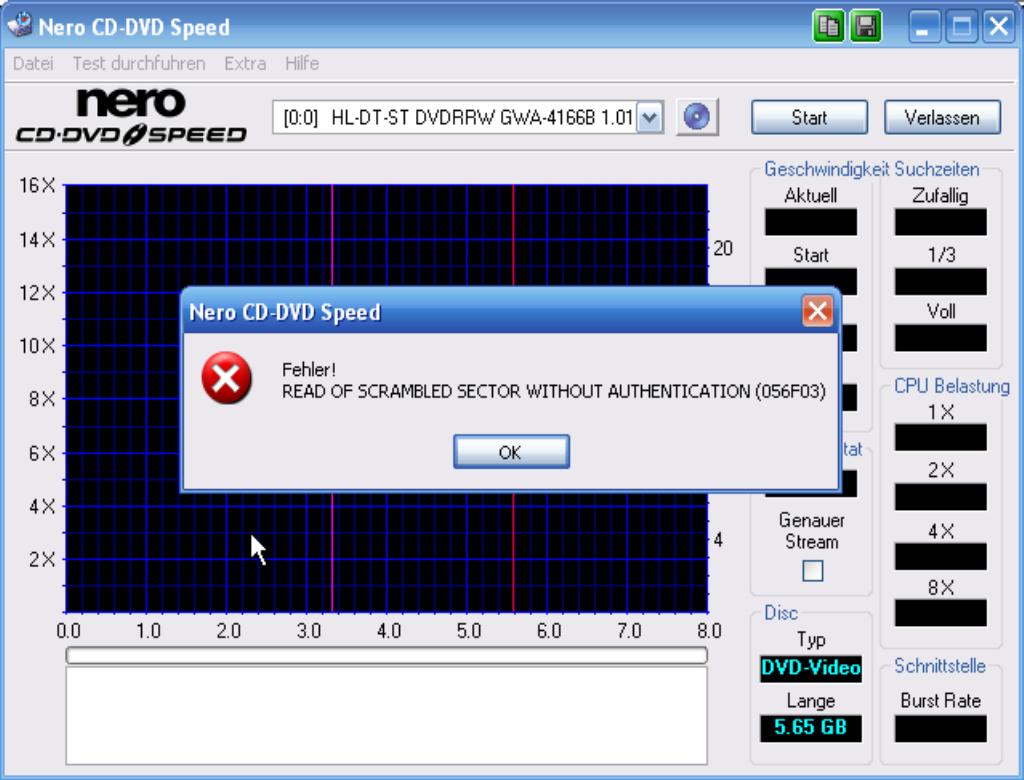1024x780 pixels.
Task: Click the CPU Belastung 4X value box
Action: tap(940, 557)
